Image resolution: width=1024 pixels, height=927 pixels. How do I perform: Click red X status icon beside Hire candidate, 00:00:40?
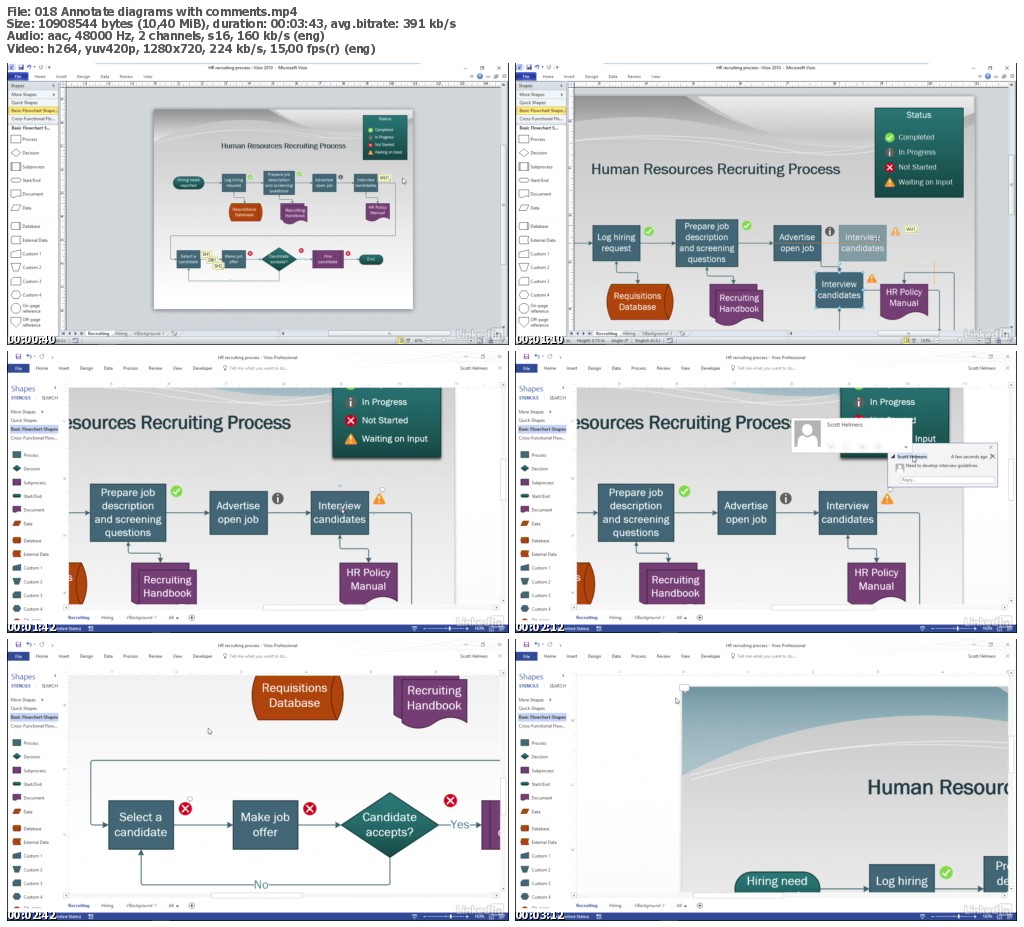point(348,253)
